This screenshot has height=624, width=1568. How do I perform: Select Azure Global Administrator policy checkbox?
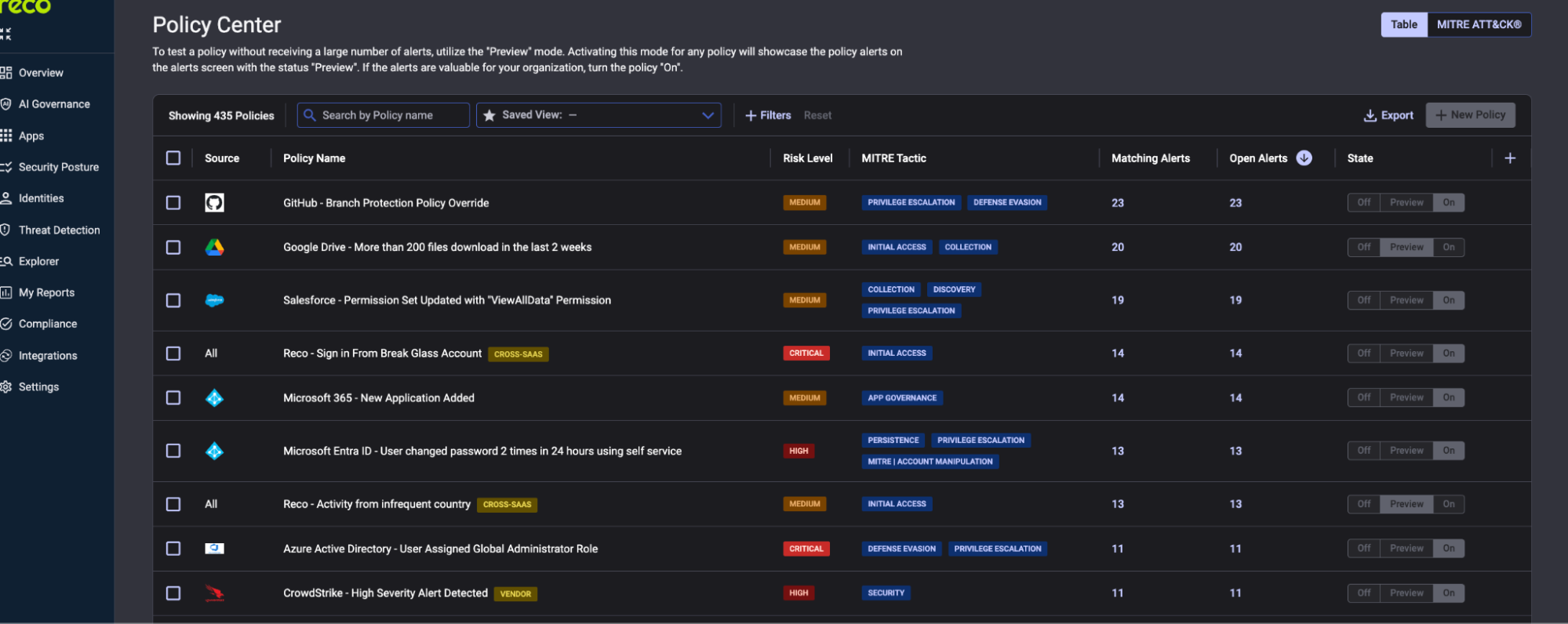pyautogui.click(x=173, y=549)
